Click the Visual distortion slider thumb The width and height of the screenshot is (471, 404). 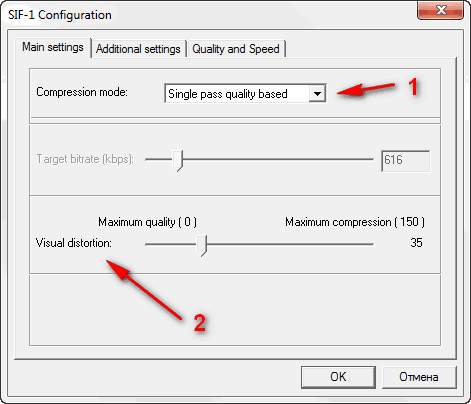pyautogui.click(x=201, y=246)
